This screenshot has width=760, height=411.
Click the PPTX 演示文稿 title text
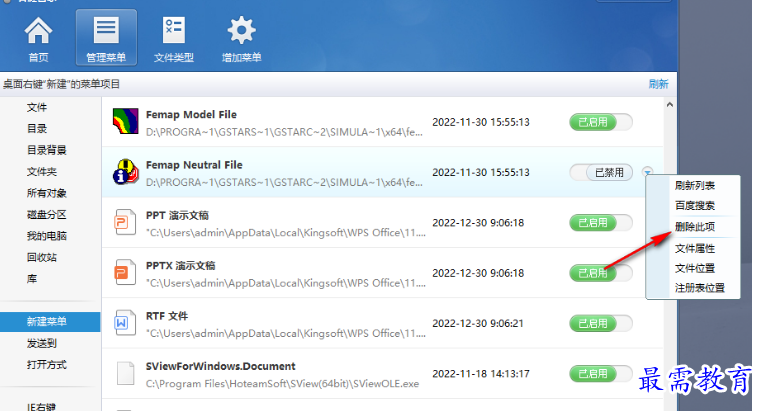point(180,266)
